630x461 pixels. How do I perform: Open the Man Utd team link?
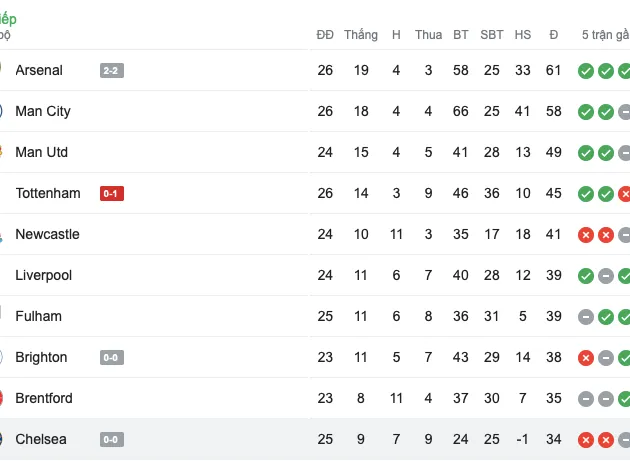(42, 153)
